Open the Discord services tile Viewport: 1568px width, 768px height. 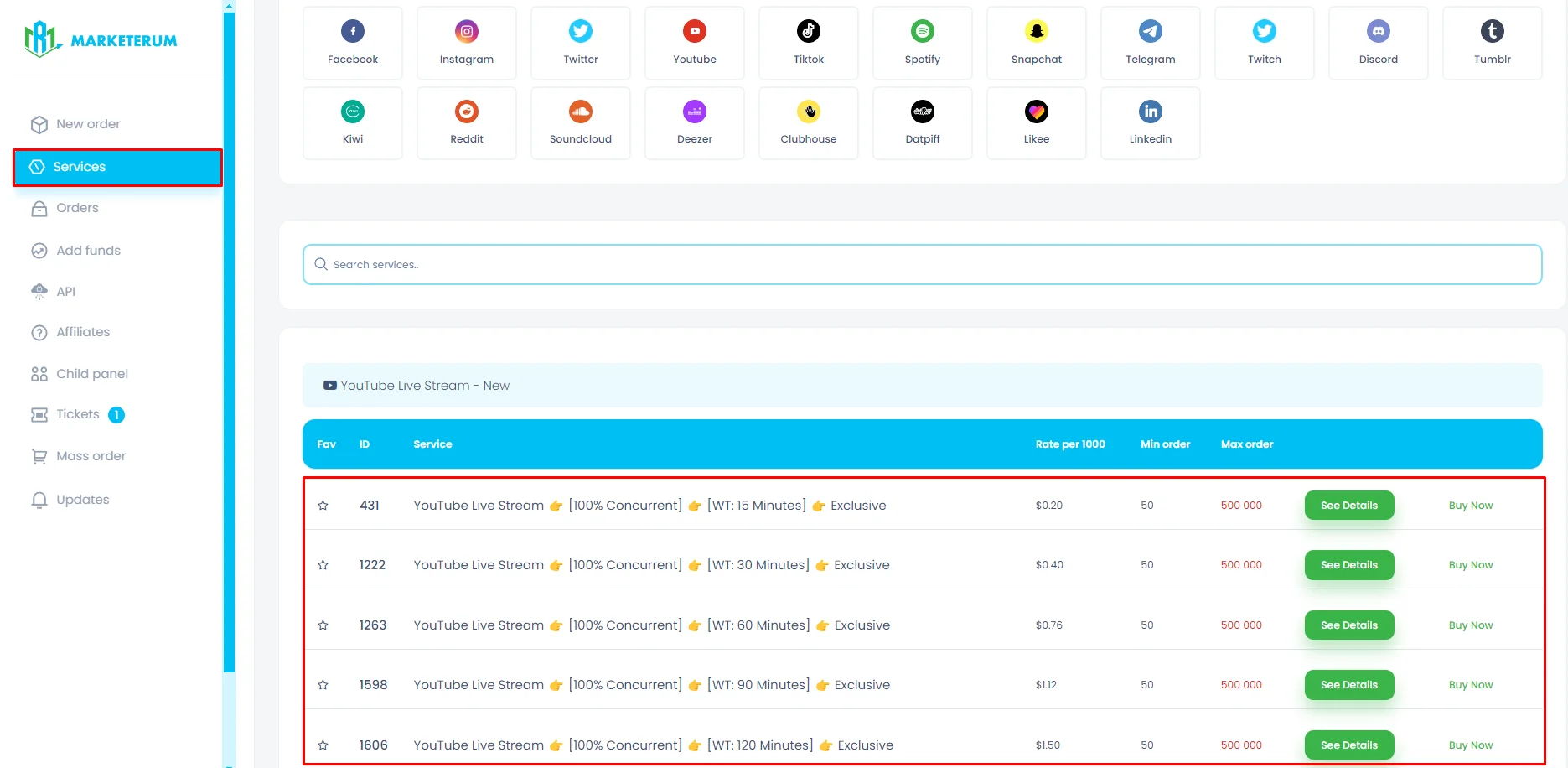coord(1379,43)
